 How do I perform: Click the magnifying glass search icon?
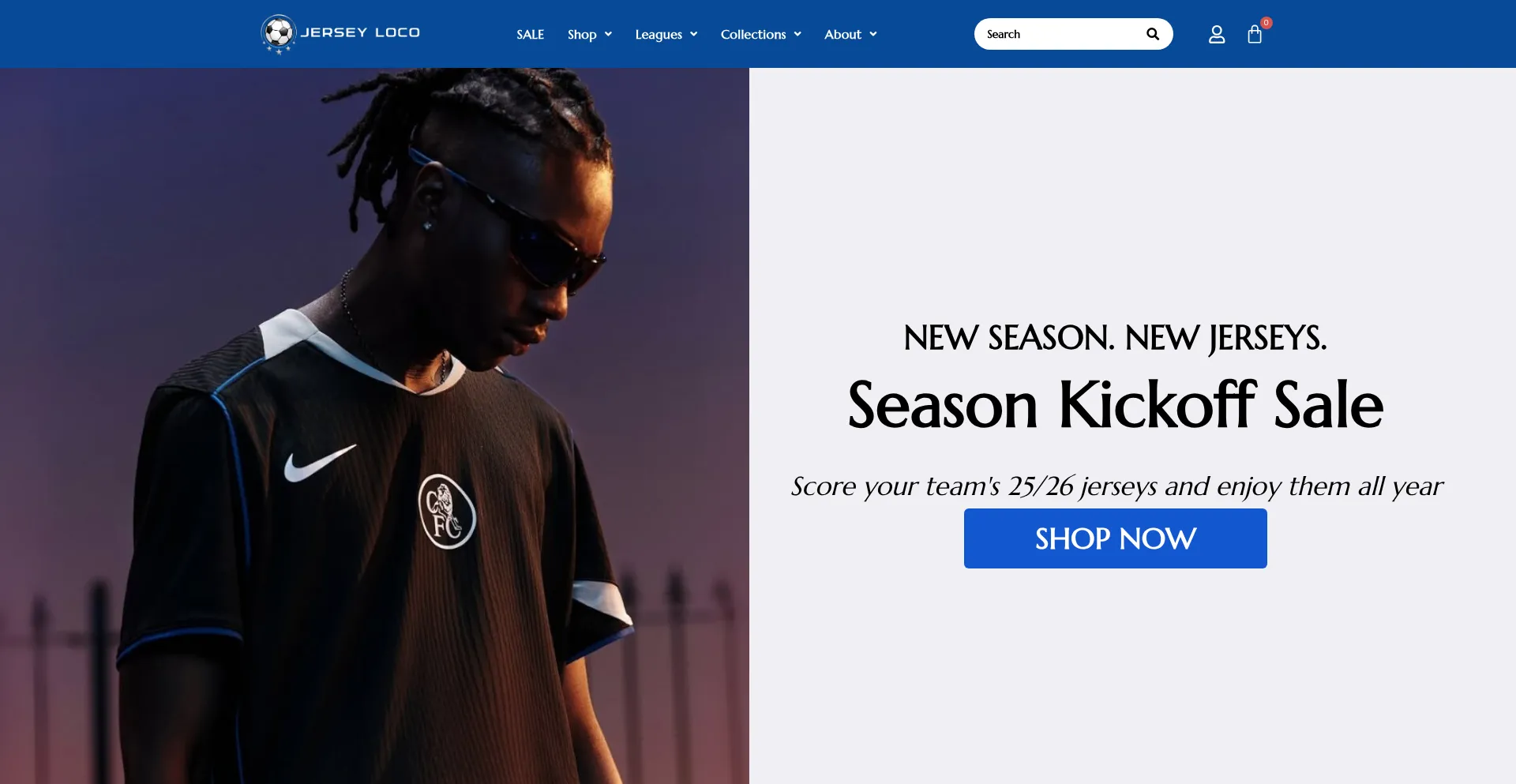pos(1153,34)
